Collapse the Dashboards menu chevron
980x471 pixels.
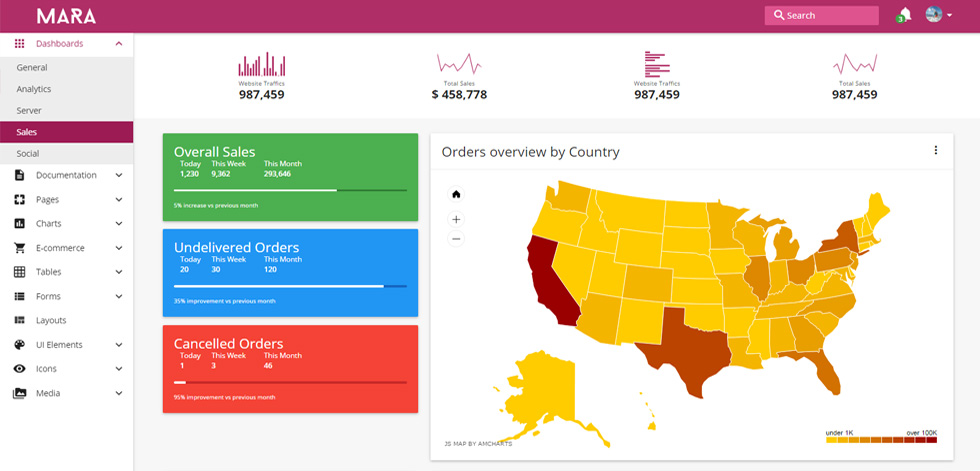click(x=119, y=44)
